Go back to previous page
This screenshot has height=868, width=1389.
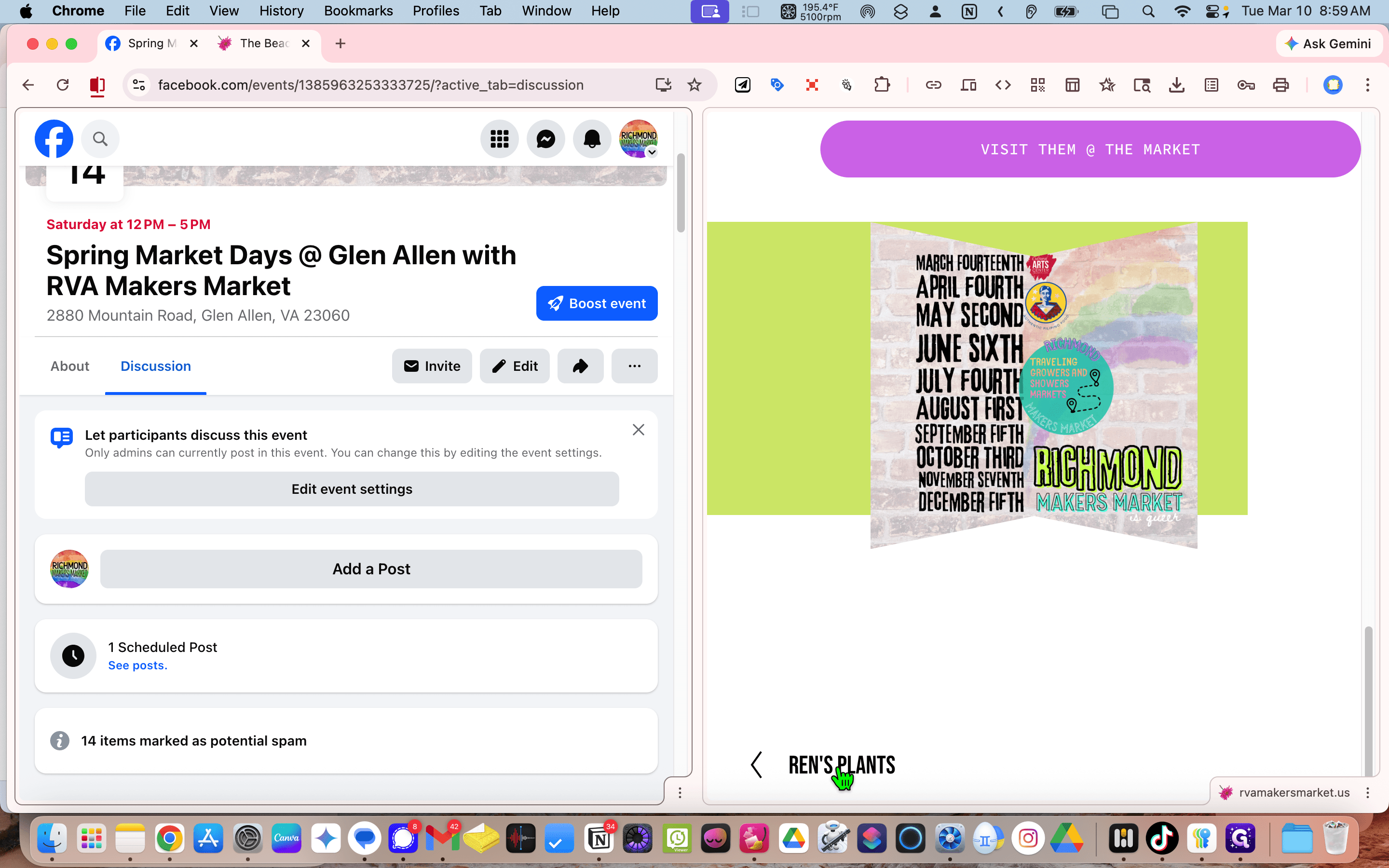28,85
